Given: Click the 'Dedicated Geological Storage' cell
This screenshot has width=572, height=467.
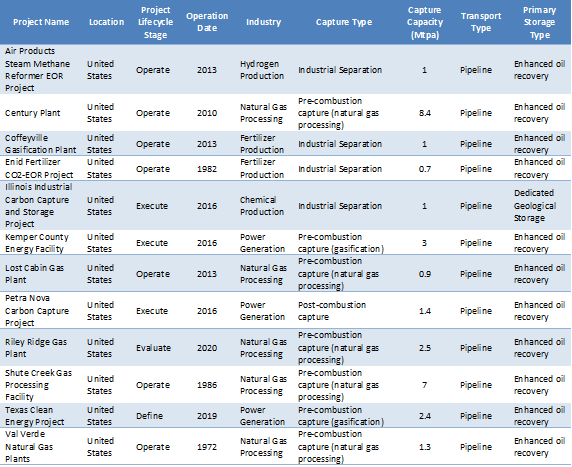Looking at the screenshot, I should coord(535,206).
